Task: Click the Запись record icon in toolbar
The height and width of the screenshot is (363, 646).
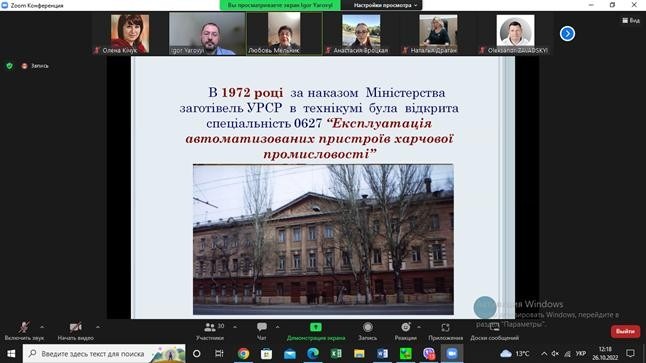Action: tap(367, 328)
